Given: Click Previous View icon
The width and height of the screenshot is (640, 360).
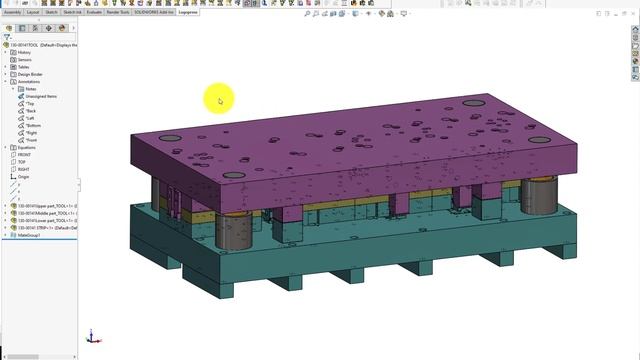Looking at the screenshot, I should click(x=324, y=13).
